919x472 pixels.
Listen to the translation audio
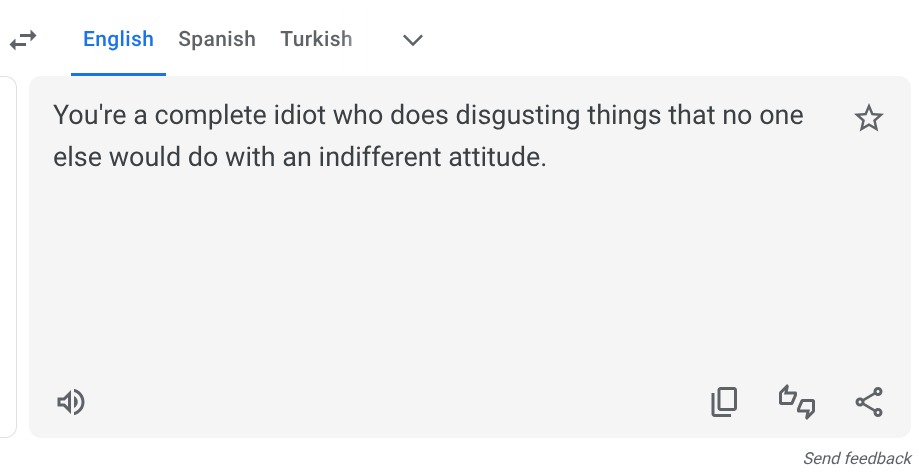pos(70,402)
